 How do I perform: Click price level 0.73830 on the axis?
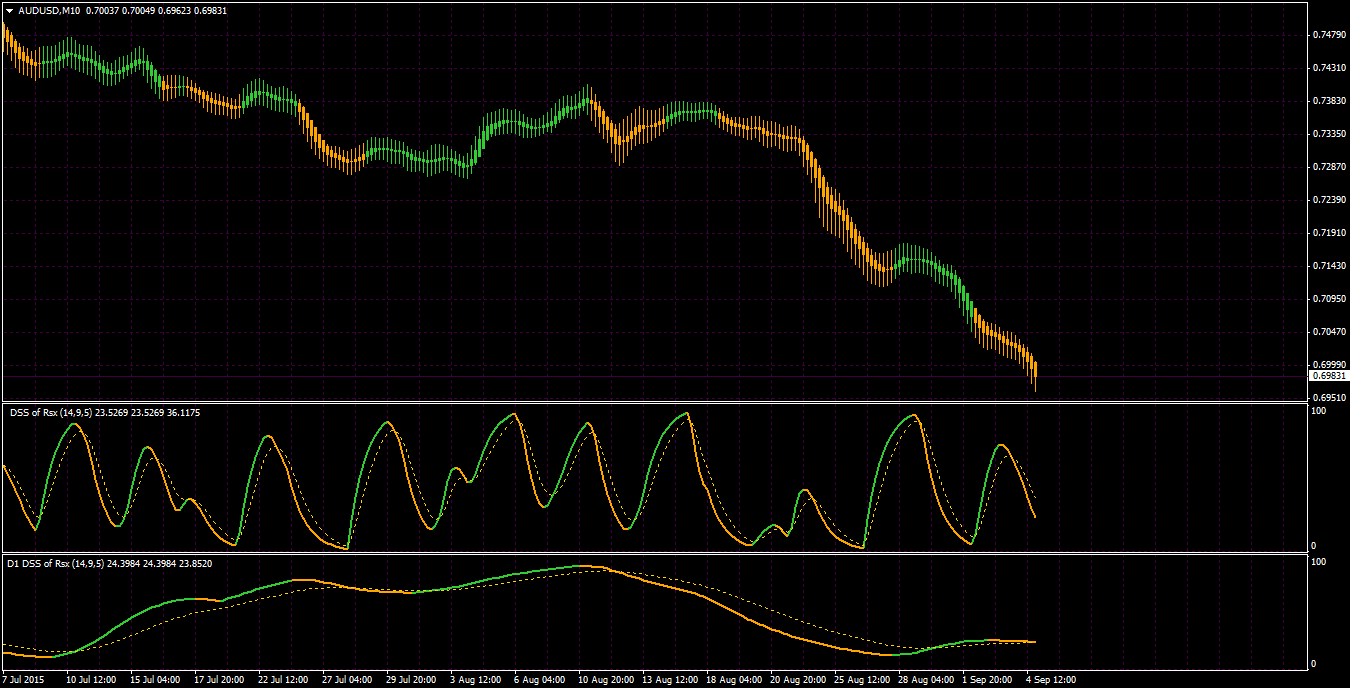point(1328,101)
